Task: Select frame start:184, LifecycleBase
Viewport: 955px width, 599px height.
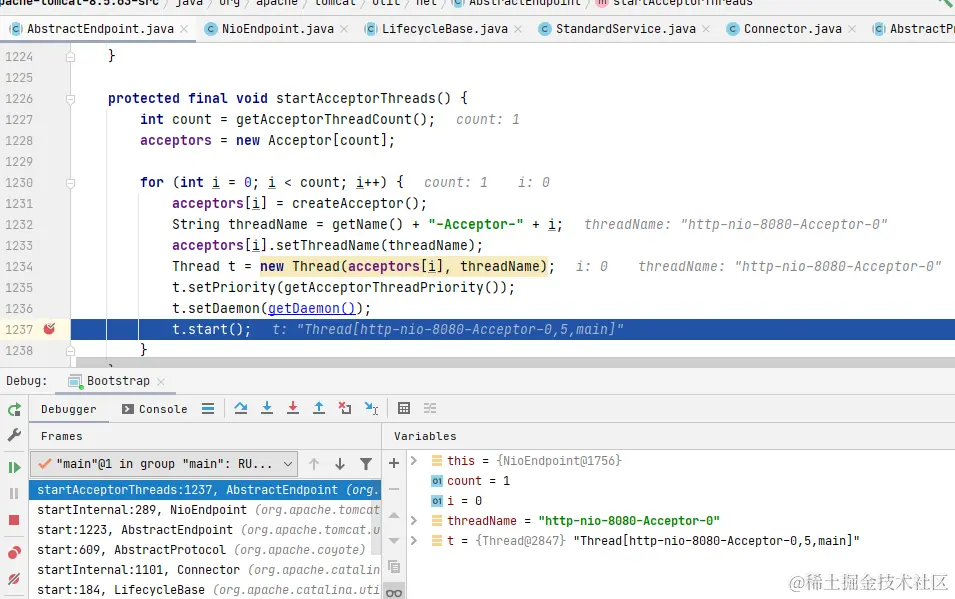Action: click(205, 590)
